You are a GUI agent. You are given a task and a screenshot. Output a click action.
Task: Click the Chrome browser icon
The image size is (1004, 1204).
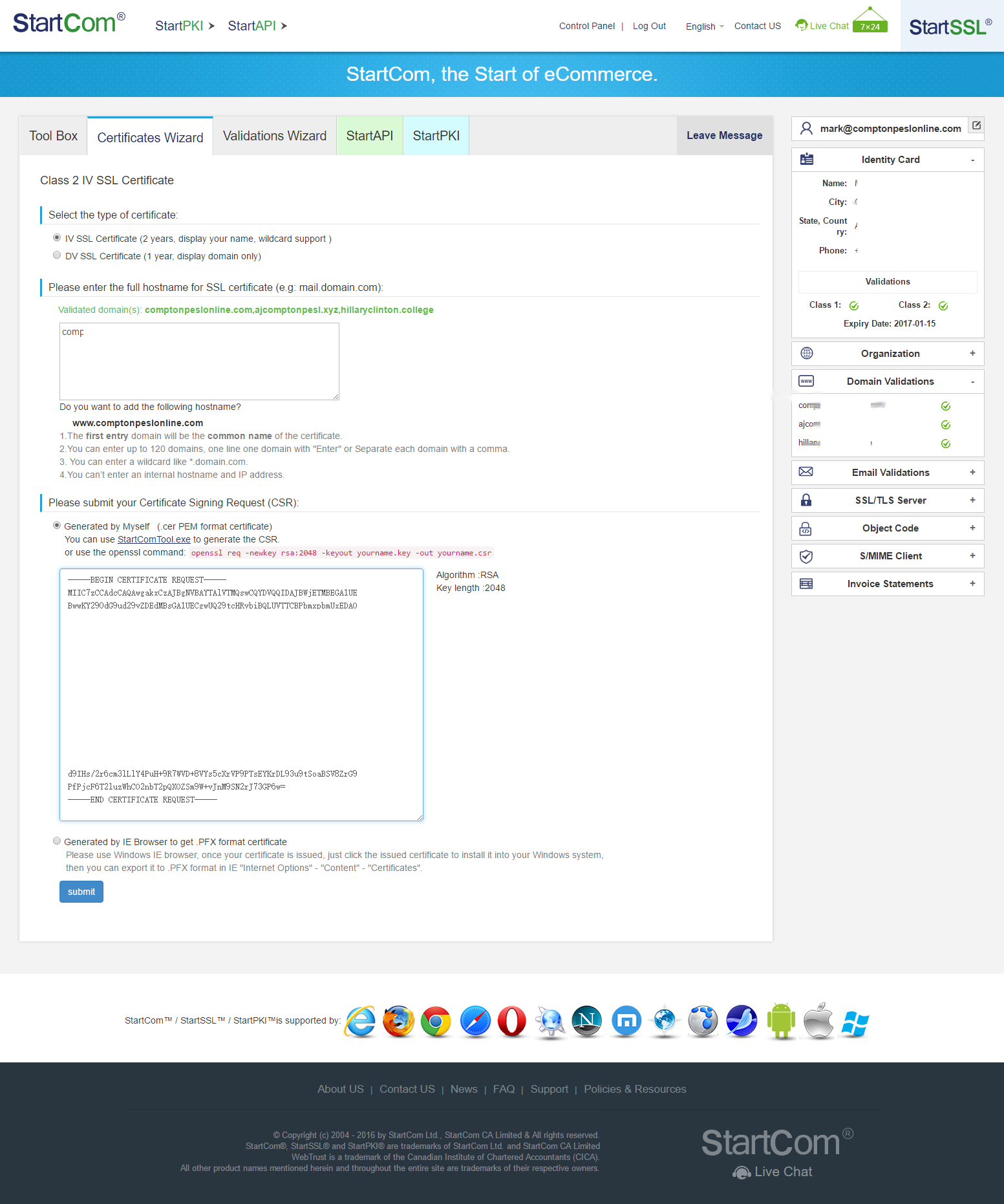pos(436,1022)
